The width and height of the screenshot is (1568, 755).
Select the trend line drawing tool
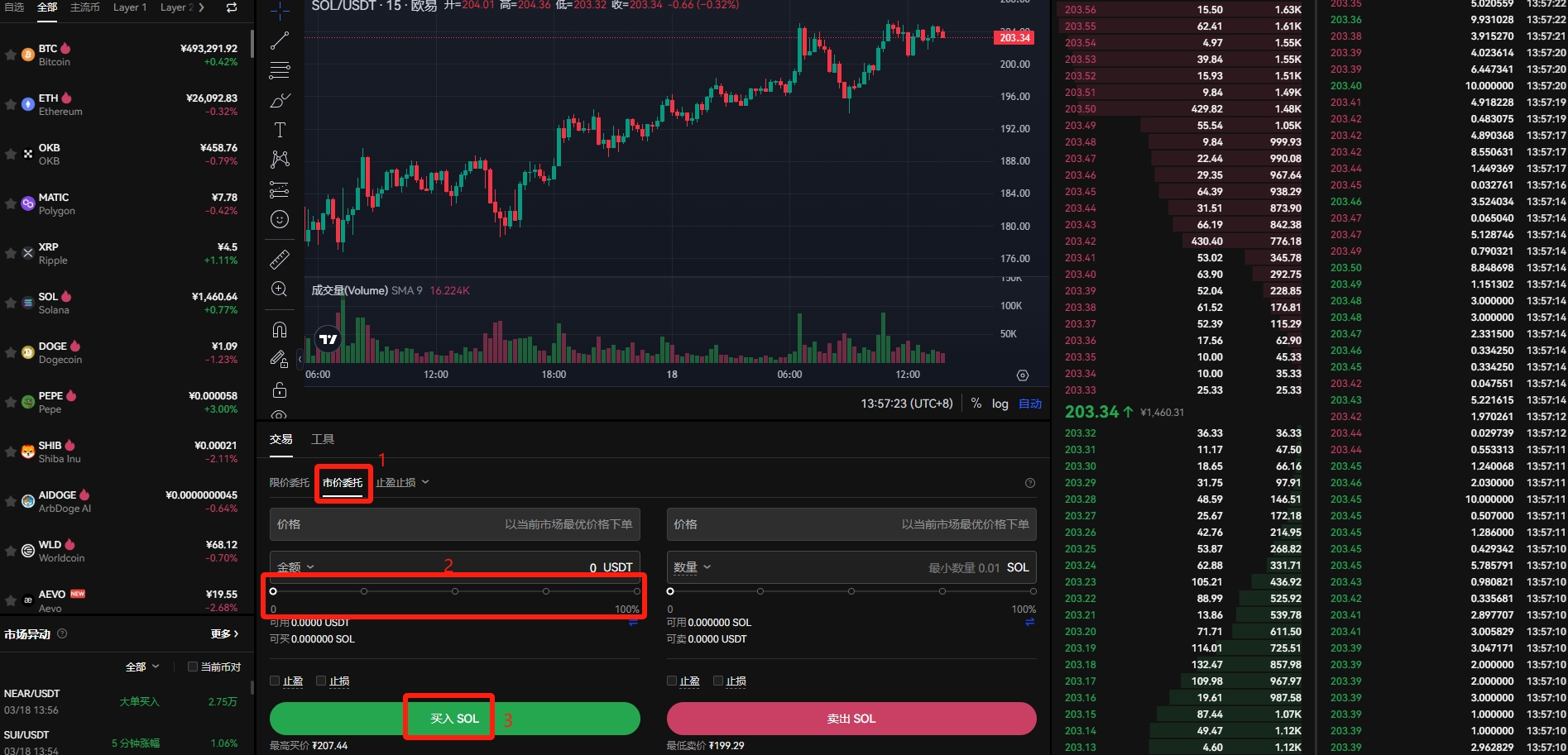tap(280, 41)
